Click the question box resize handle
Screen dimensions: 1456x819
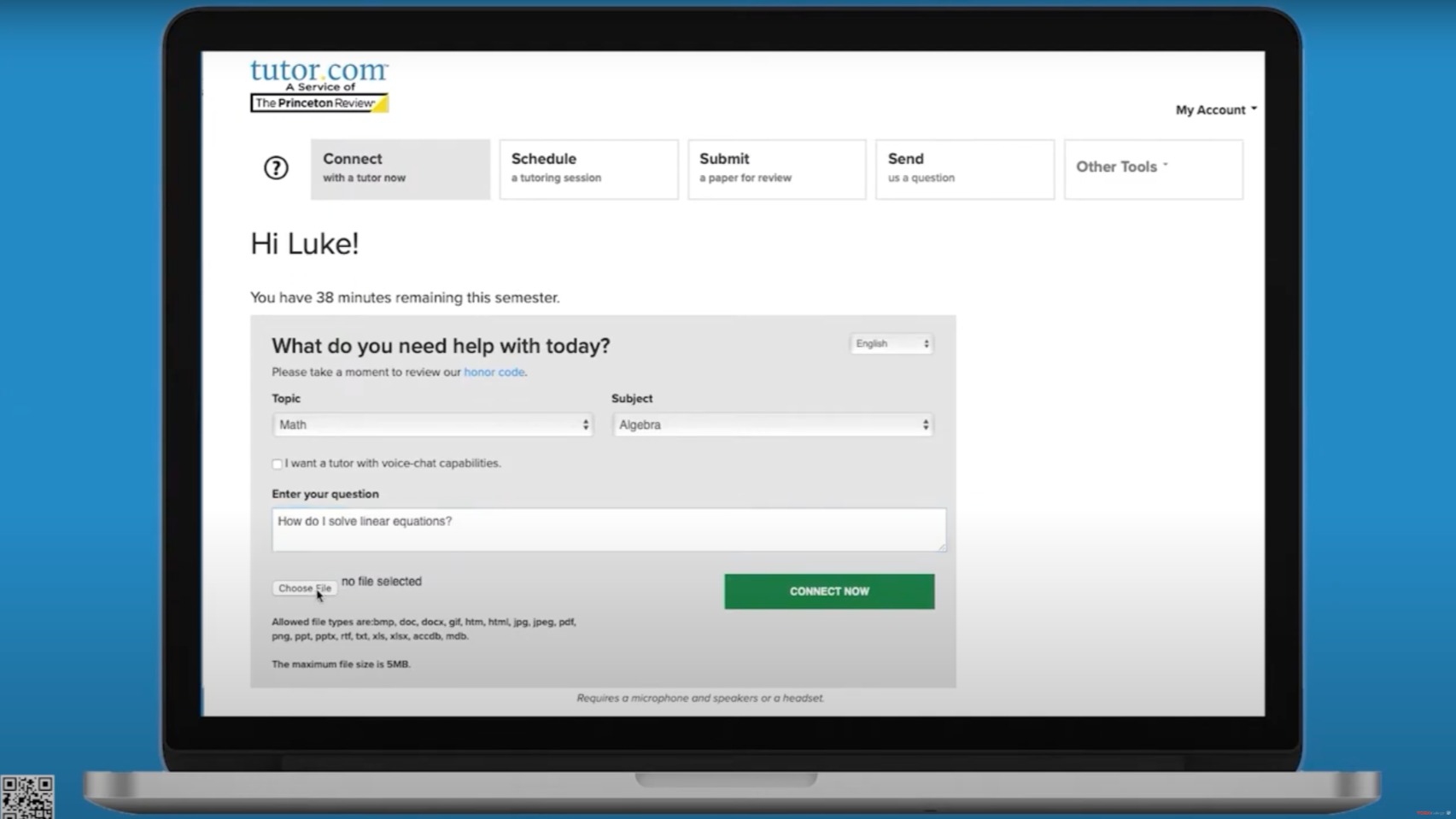[941, 547]
